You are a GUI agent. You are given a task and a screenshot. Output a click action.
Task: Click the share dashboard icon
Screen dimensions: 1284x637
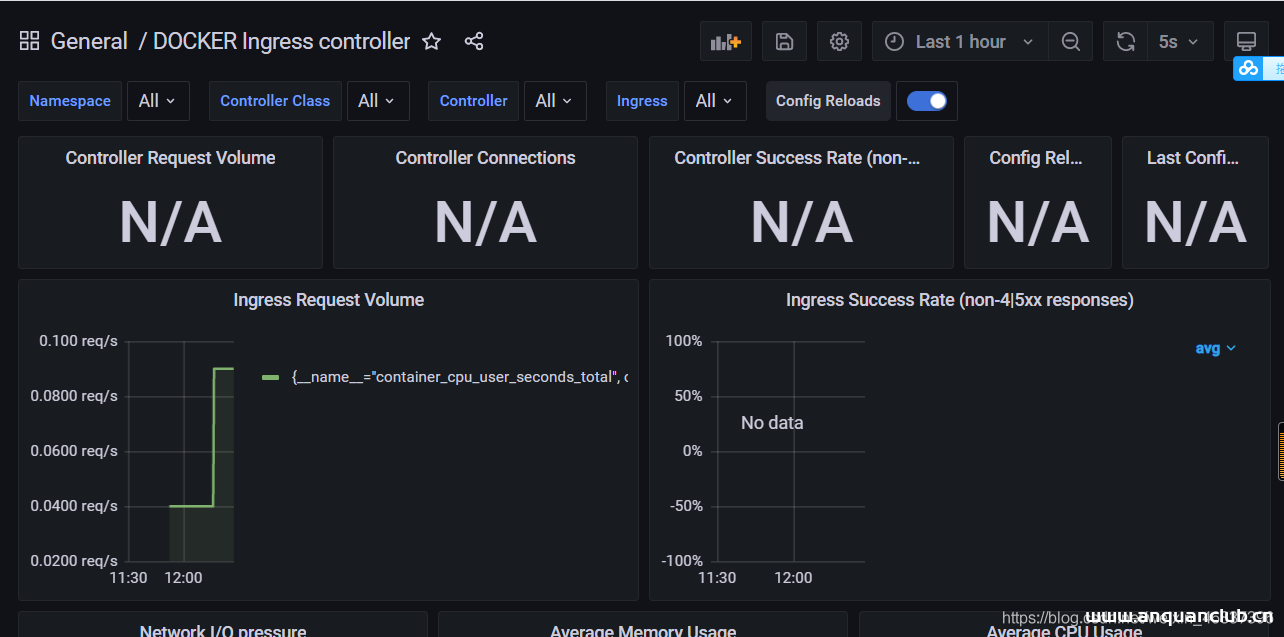[474, 41]
